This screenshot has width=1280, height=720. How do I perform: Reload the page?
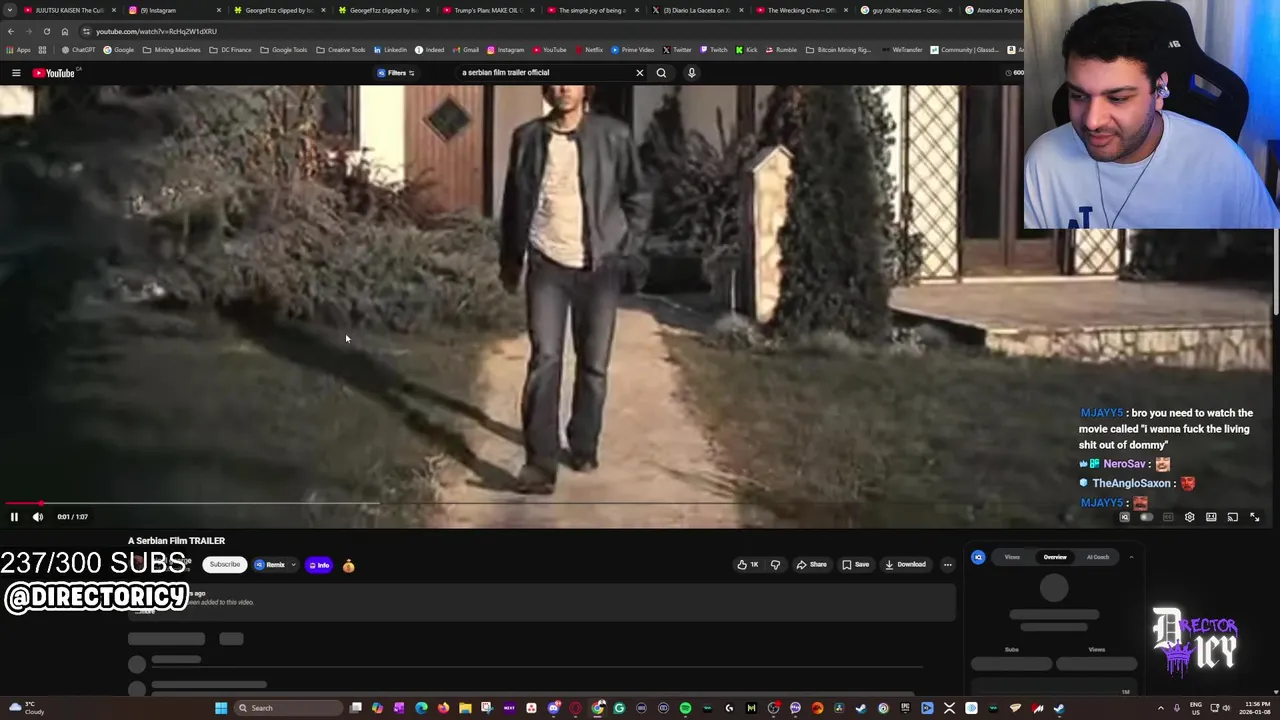47,31
